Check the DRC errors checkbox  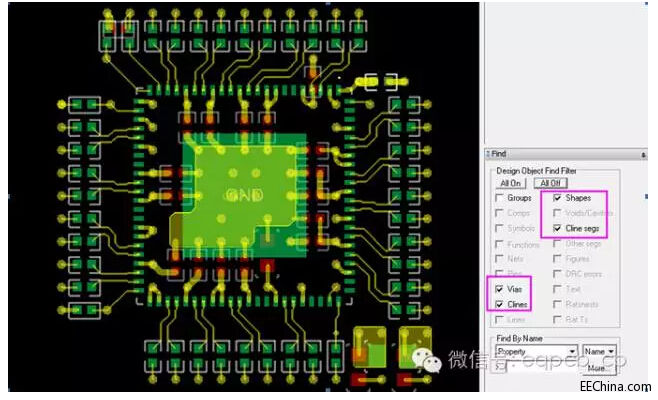point(558,273)
